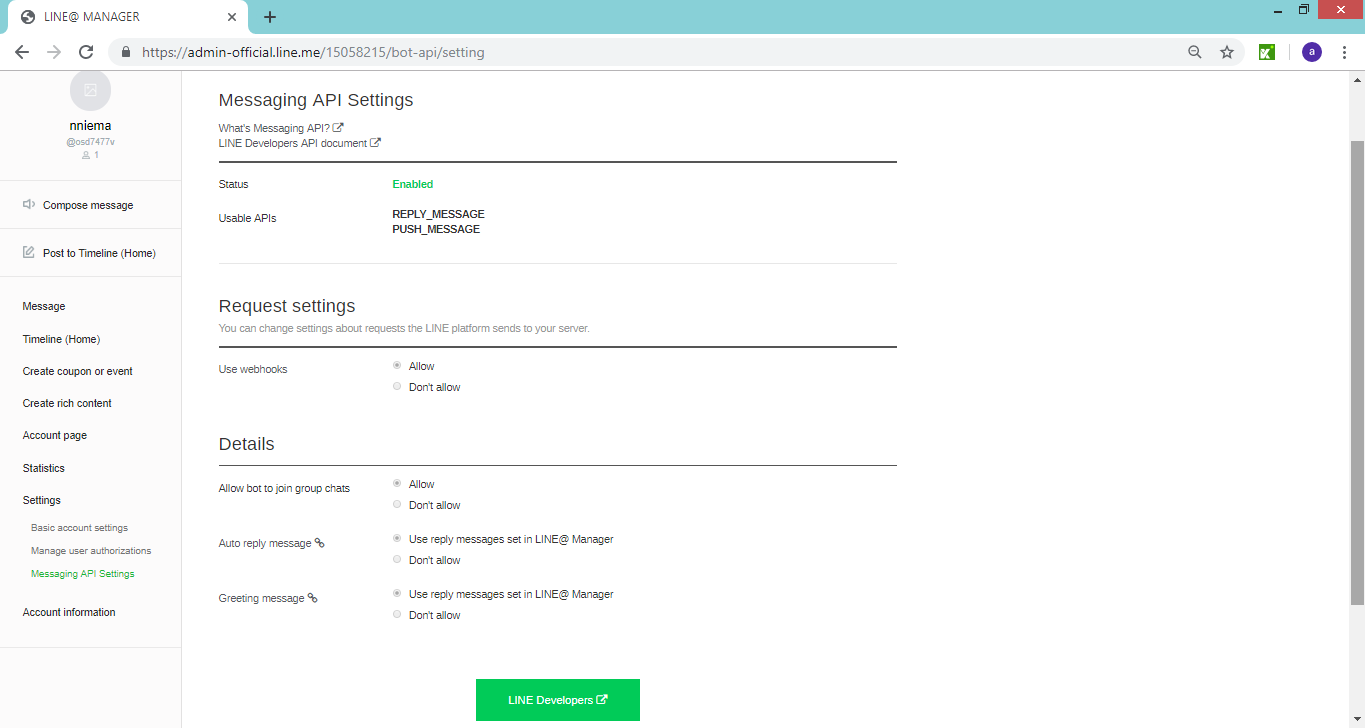Click the PUSH_MESSAGE text
This screenshot has width=1365, height=728.
click(x=436, y=229)
